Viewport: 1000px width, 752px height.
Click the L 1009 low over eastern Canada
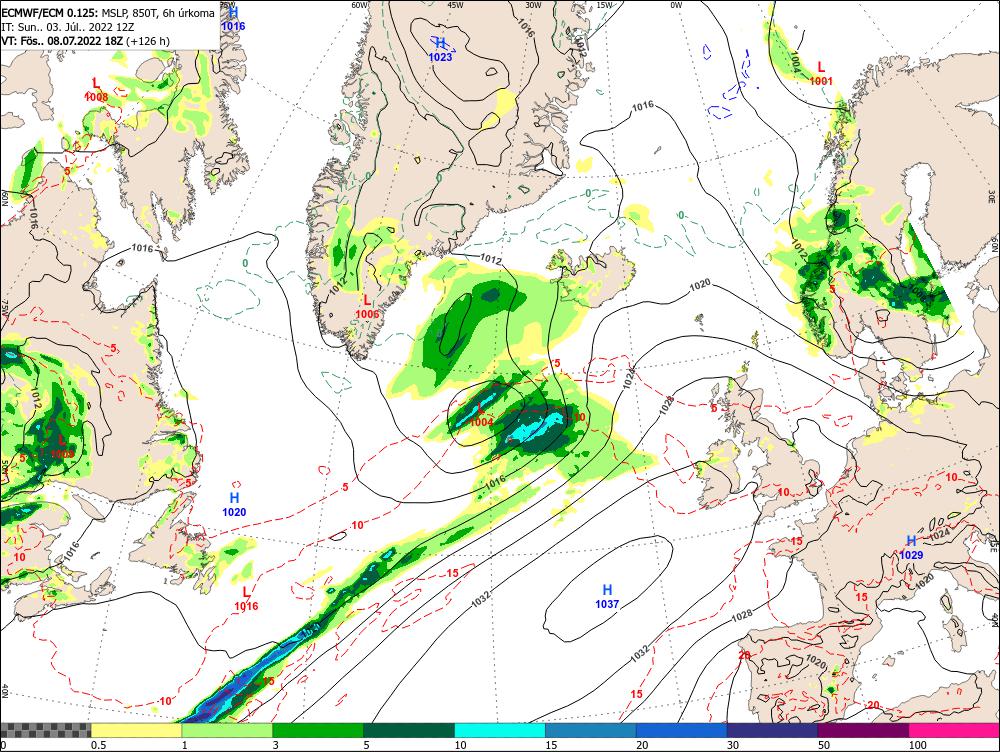62,446
